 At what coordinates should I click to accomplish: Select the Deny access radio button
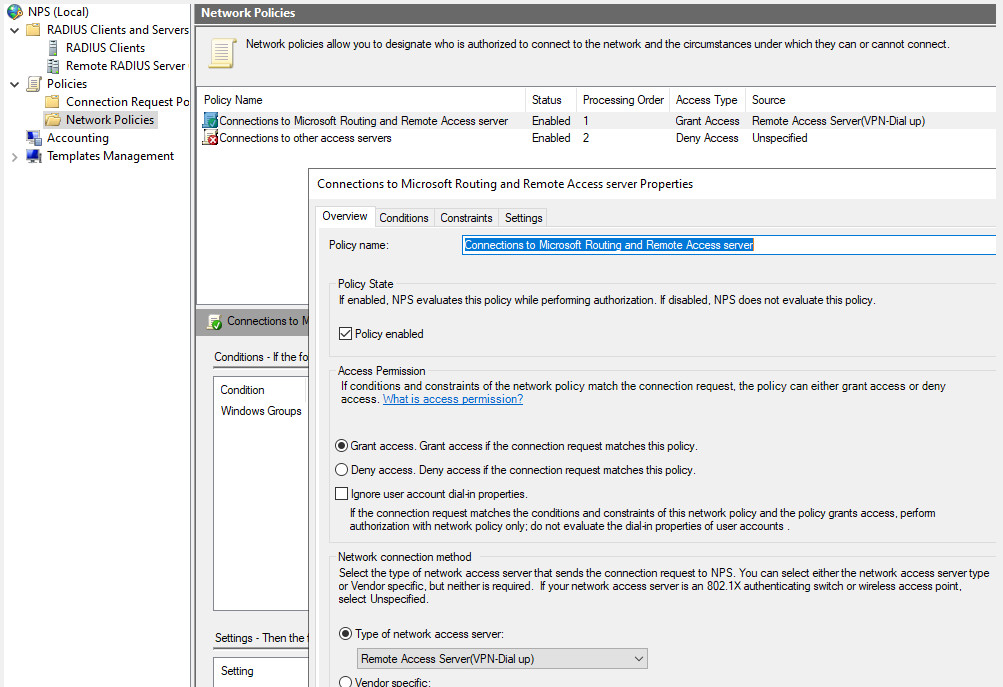click(x=342, y=470)
